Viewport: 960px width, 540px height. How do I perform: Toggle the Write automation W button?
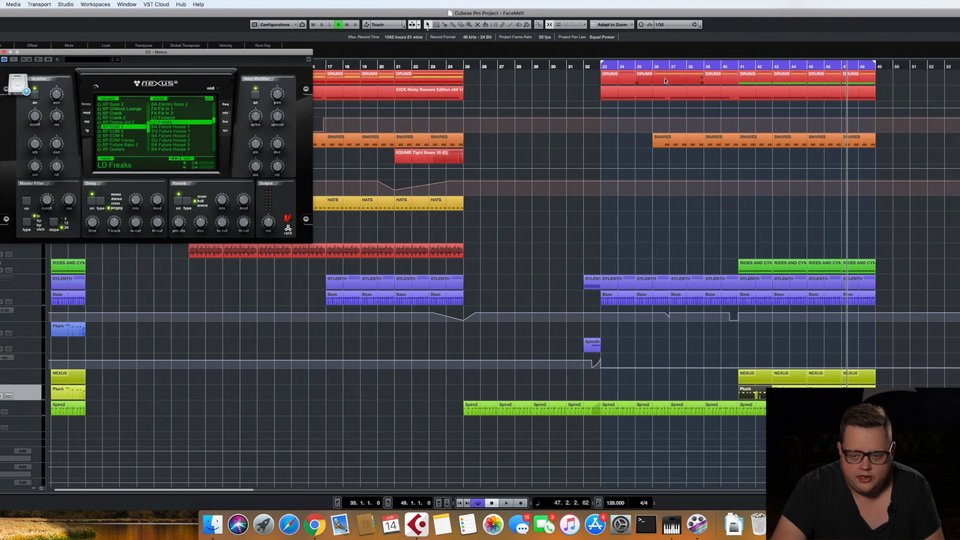347,24
